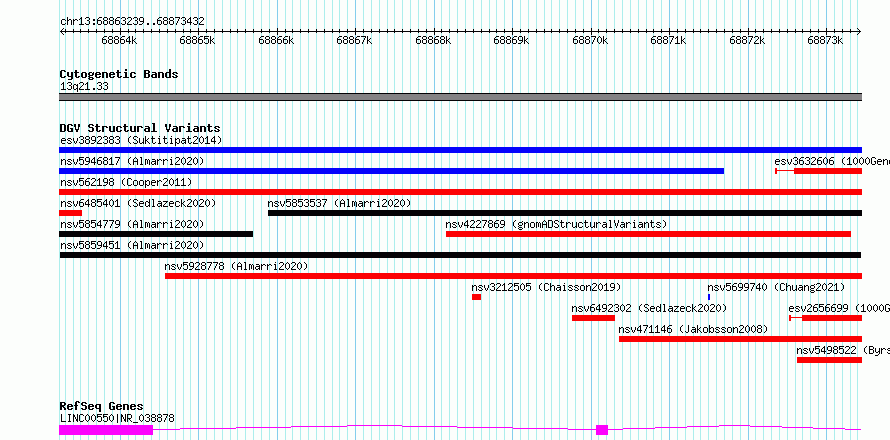Screen dimensions: 890x440
Task: Click the 13q21.33 band label
Action: [84, 87]
